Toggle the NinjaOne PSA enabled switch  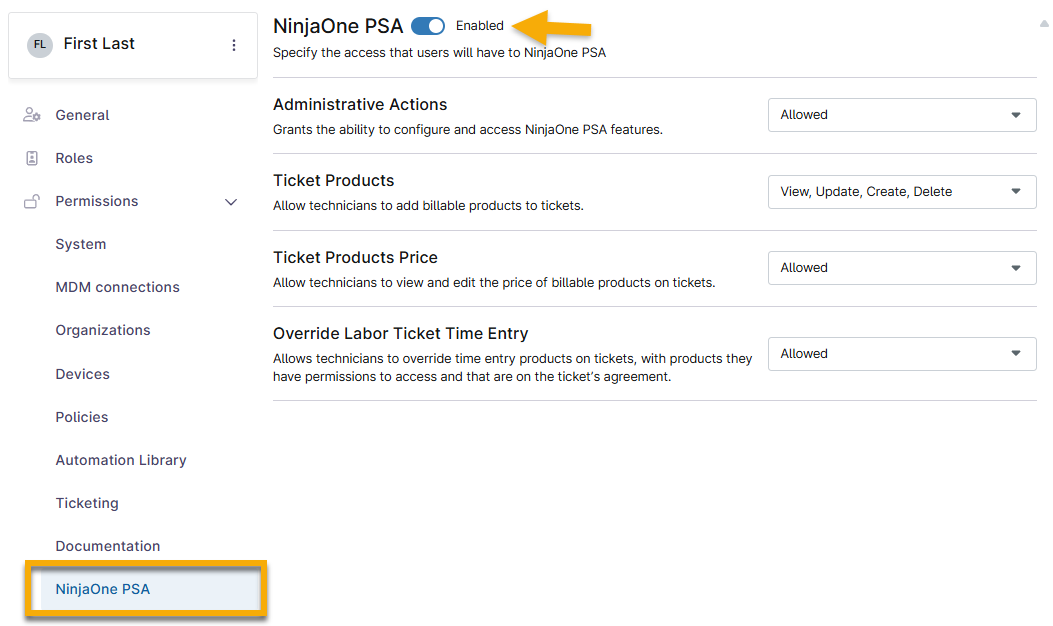428,26
